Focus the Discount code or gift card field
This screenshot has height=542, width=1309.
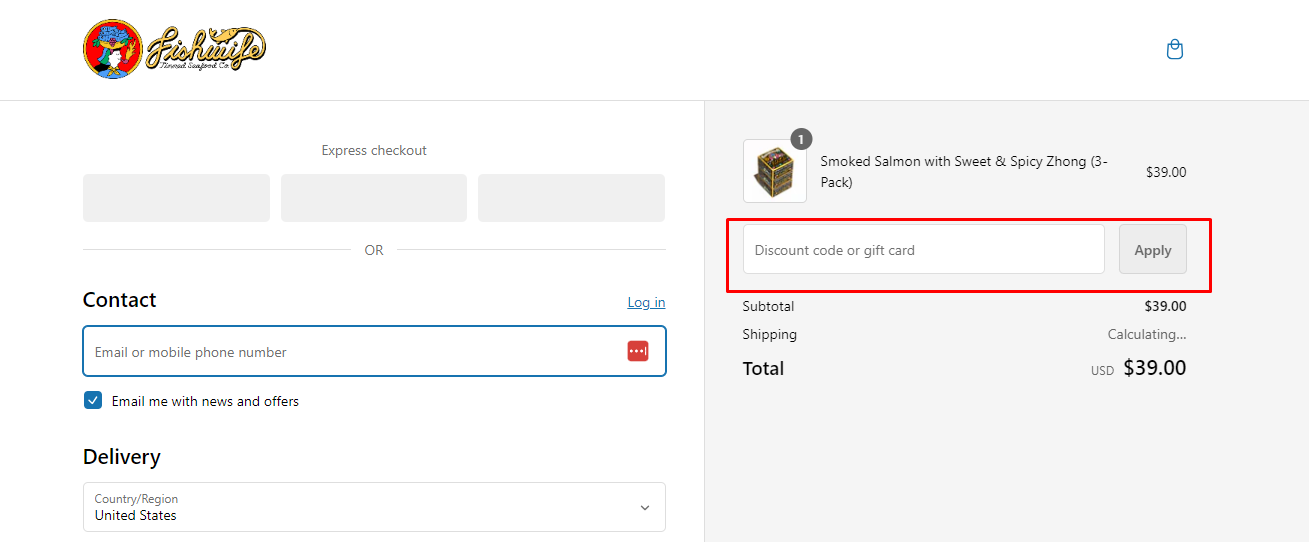click(x=924, y=249)
